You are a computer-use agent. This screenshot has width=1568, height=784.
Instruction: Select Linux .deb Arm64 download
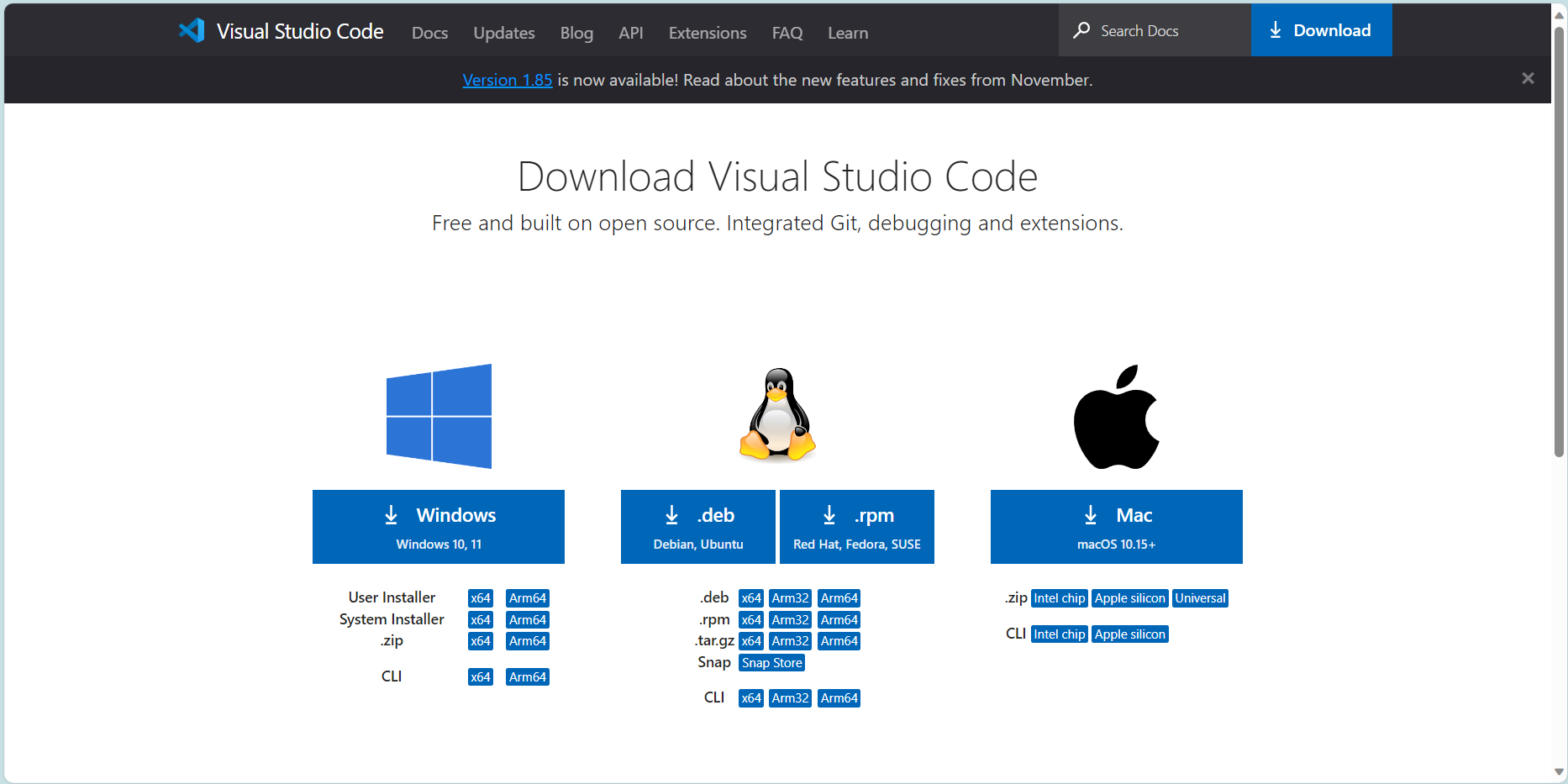tap(839, 598)
